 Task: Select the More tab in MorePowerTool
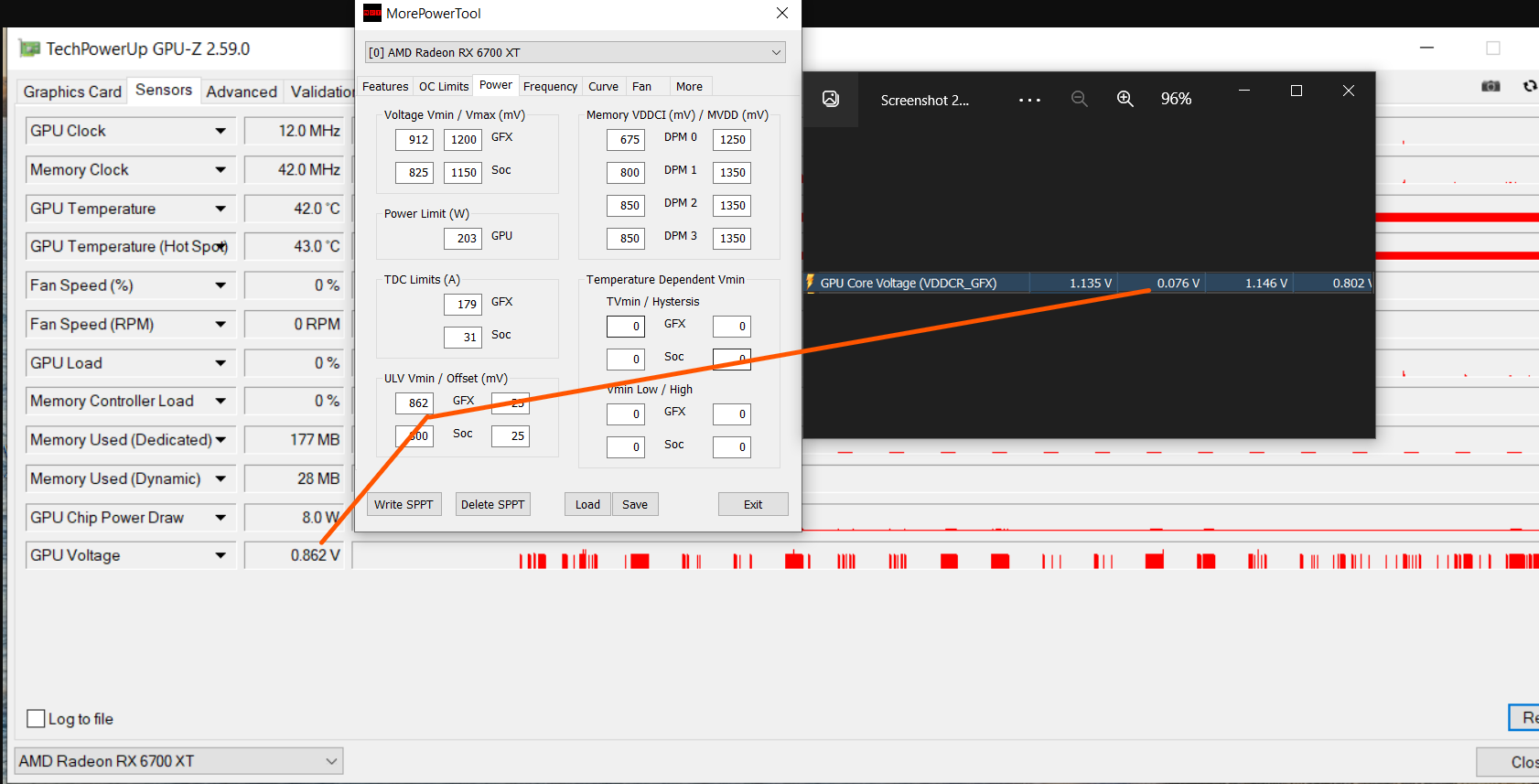(689, 87)
